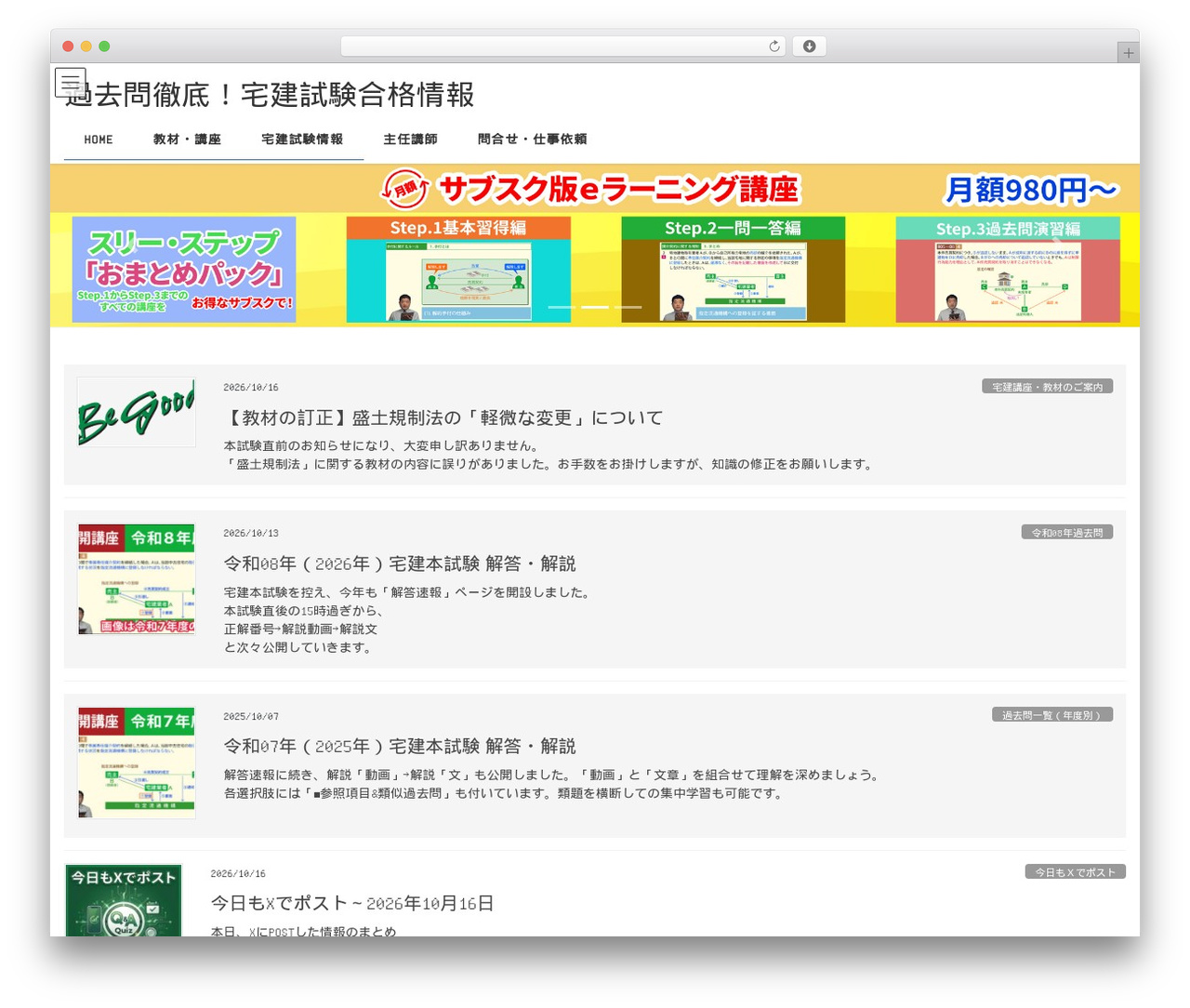Reload the page with the refresh icon
This screenshot has width=1190, height=1008.
coord(773,46)
